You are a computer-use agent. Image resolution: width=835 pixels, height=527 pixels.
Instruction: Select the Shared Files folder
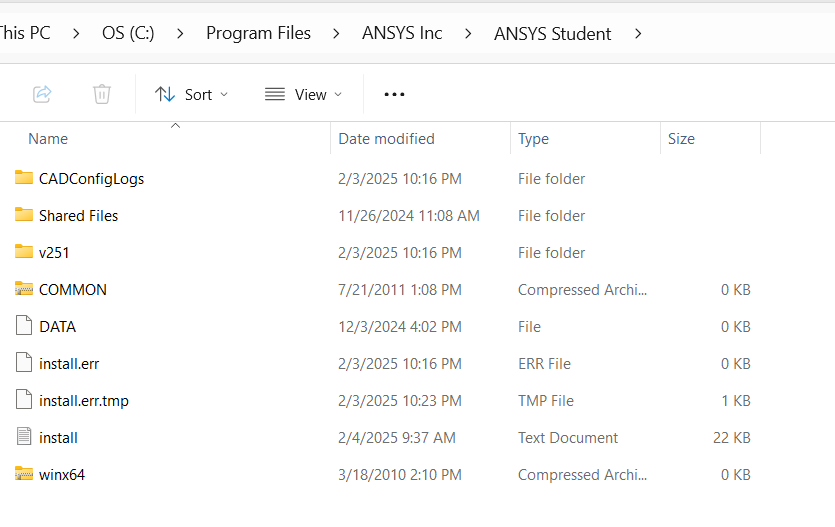pos(78,215)
